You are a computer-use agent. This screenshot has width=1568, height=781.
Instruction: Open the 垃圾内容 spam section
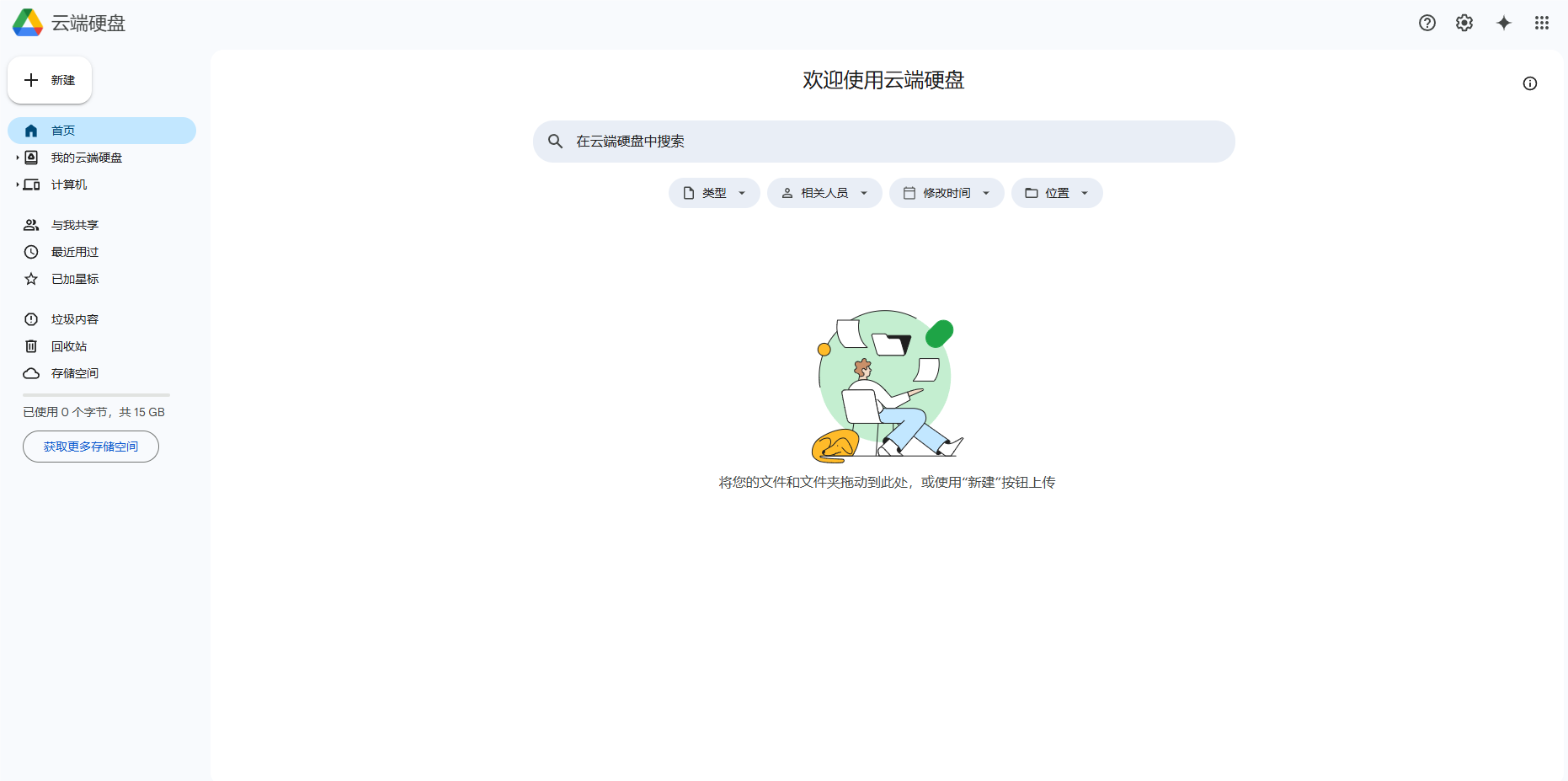(74, 318)
